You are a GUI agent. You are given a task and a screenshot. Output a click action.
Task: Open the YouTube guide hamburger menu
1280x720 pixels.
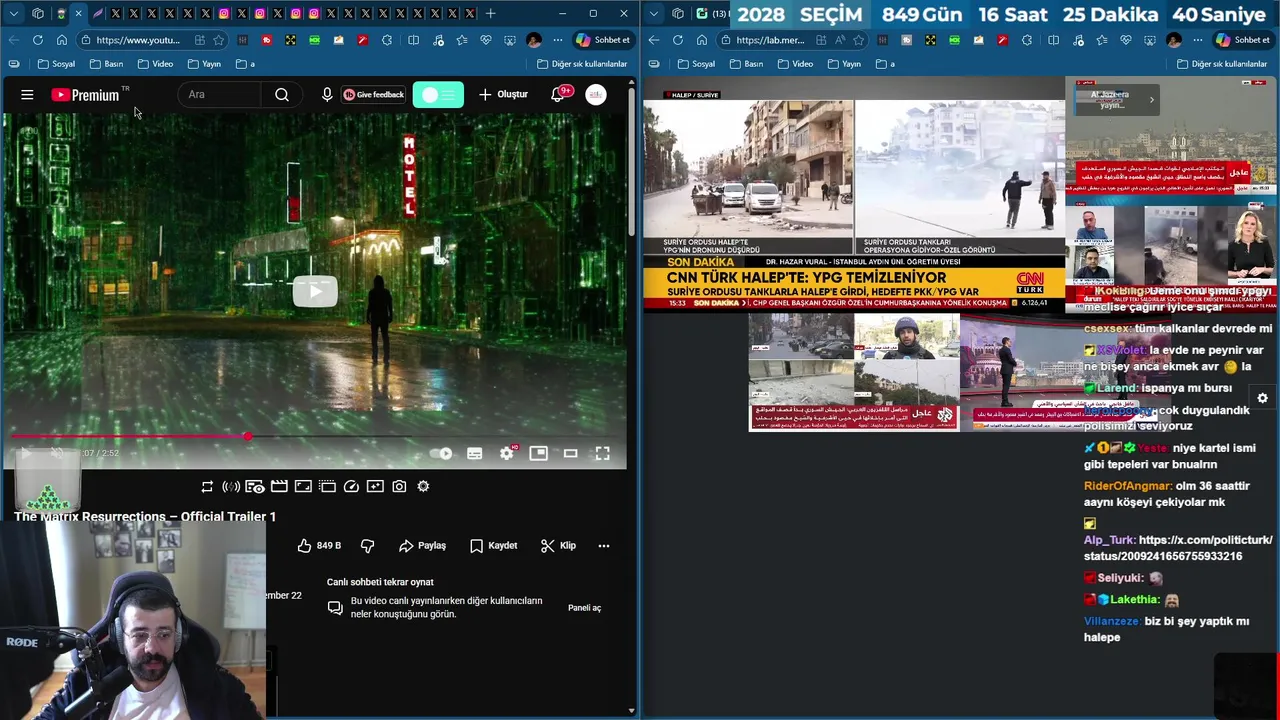click(27, 95)
